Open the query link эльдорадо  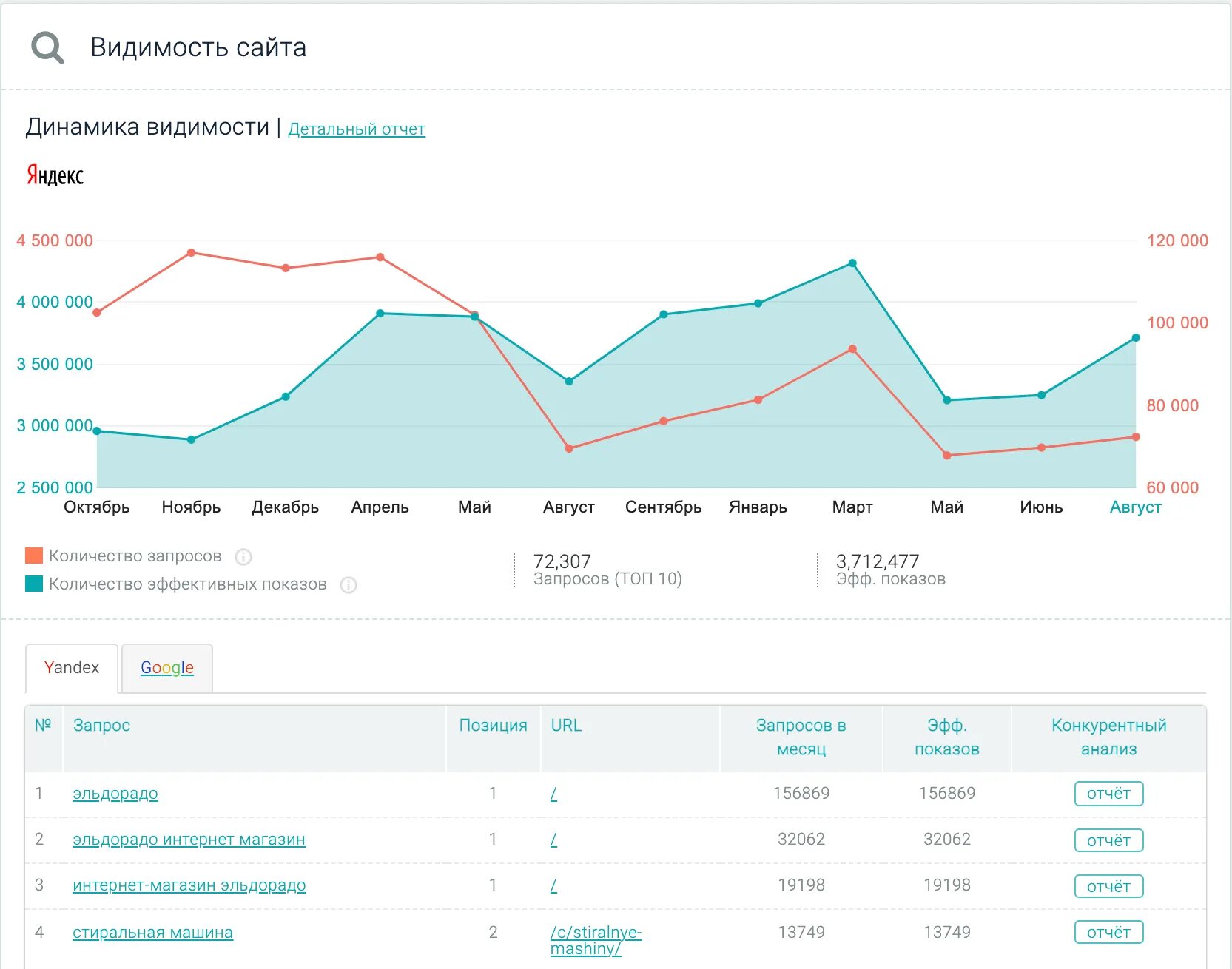coord(115,794)
